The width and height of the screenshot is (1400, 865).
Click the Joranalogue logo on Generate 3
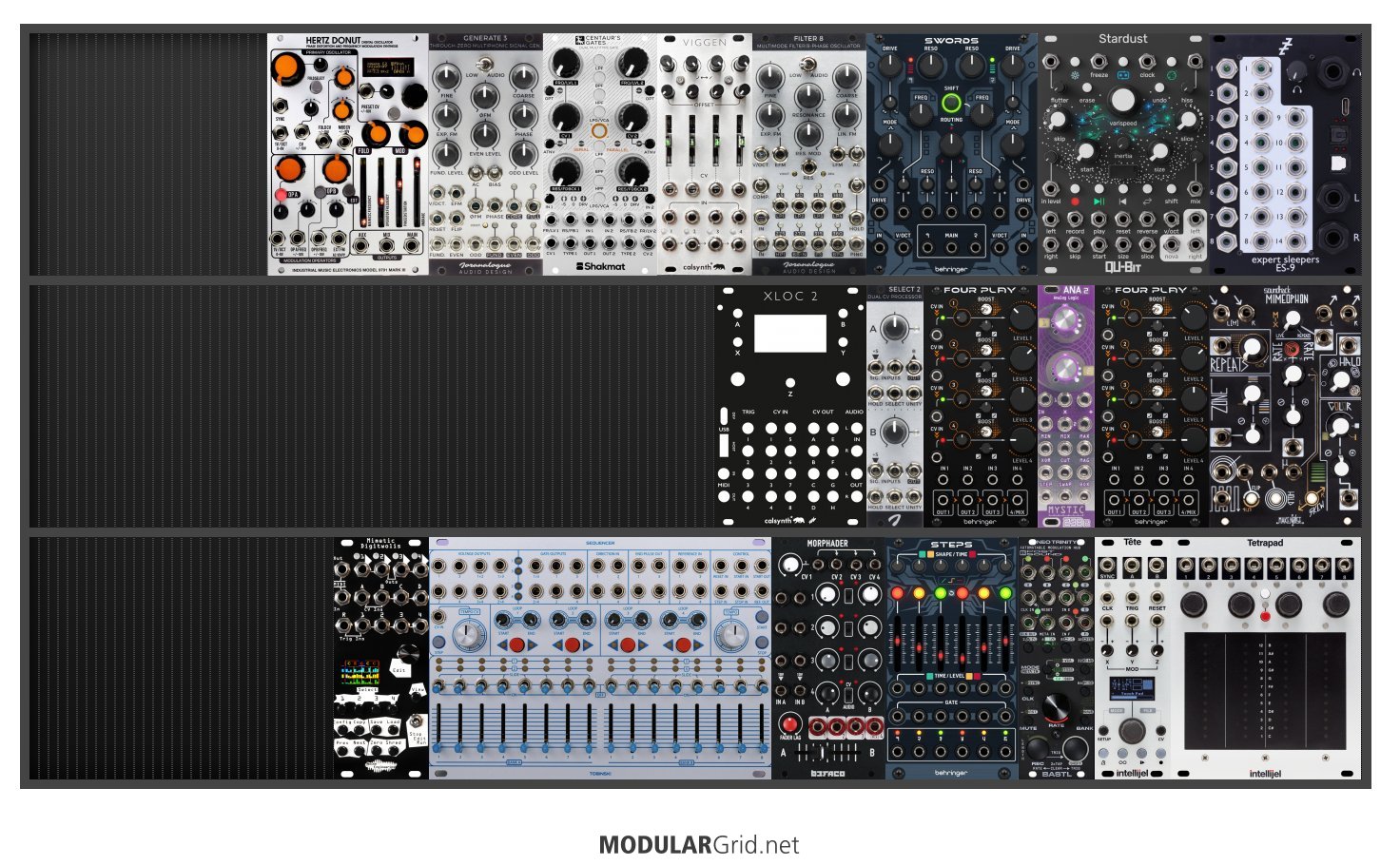click(485, 267)
